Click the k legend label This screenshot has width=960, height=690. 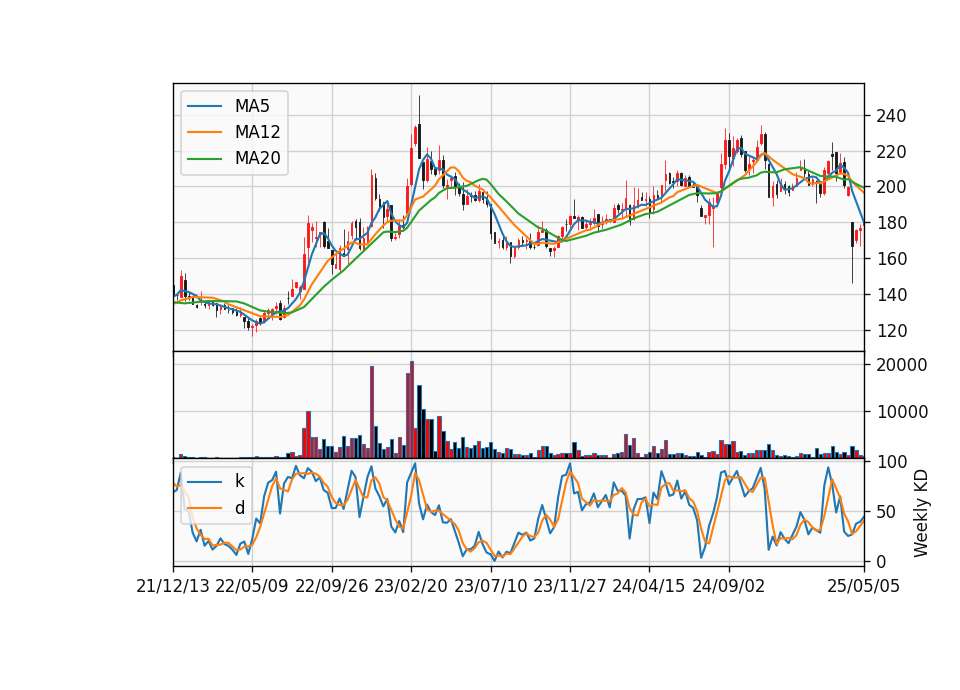pos(239,481)
